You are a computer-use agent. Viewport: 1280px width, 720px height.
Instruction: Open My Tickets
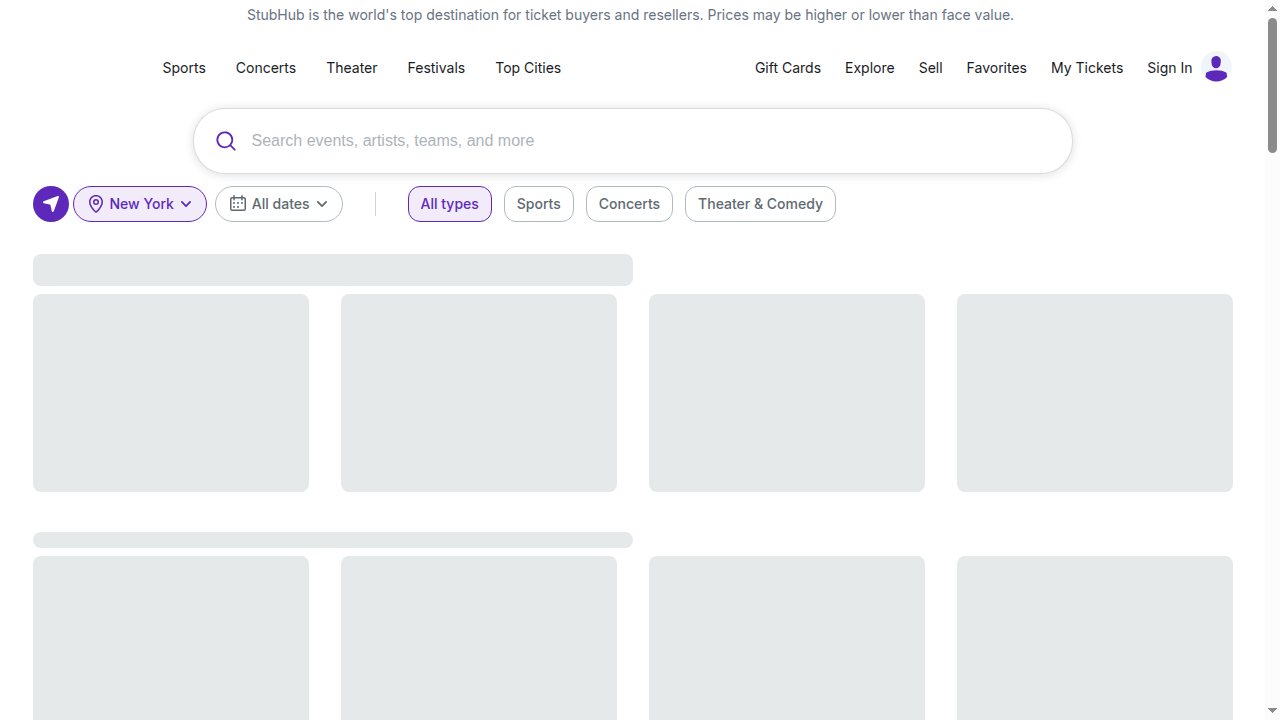pyautogui.click(x=1086, y=68)
